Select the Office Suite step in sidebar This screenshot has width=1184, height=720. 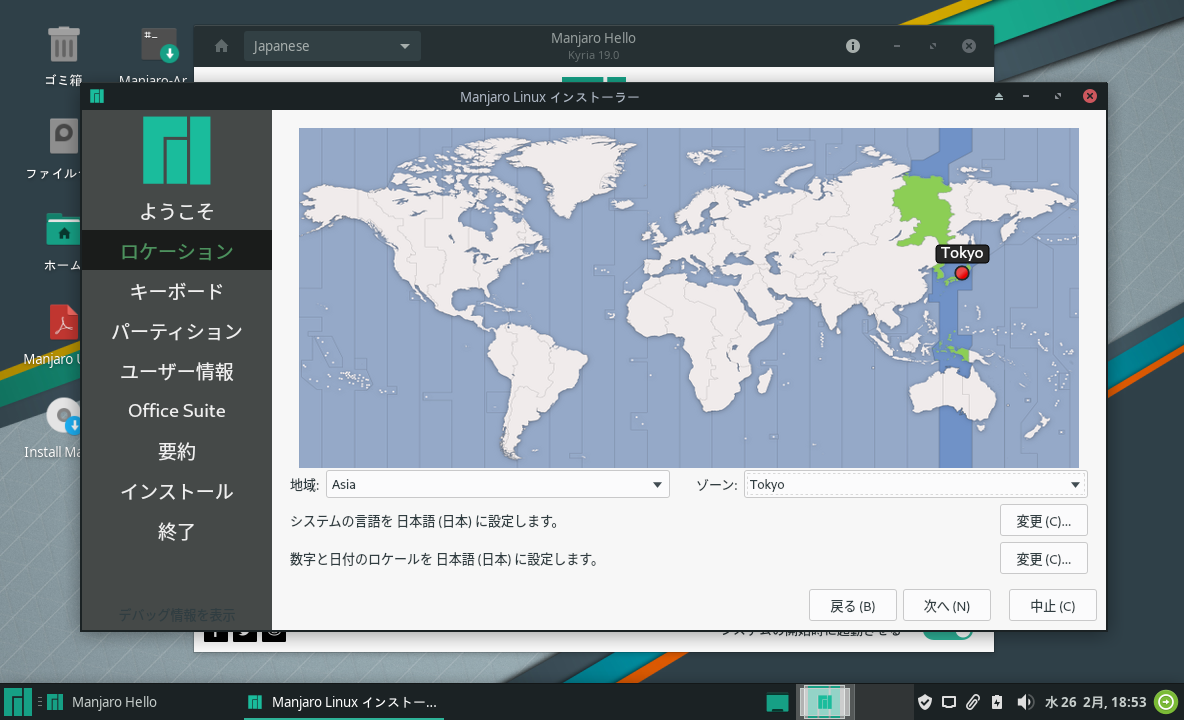point(177,411)
